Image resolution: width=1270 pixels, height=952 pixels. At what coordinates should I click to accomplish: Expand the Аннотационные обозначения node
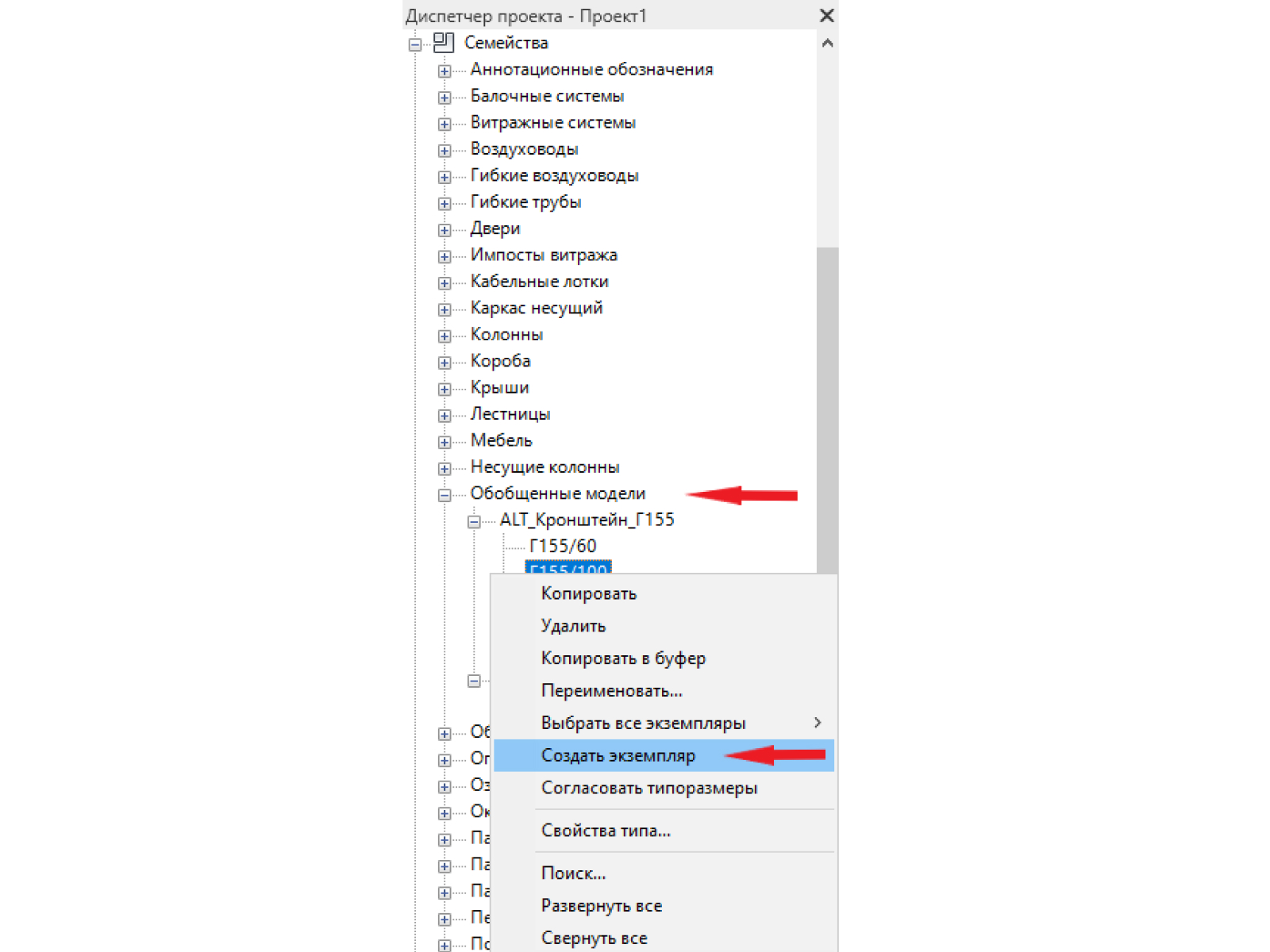[444, 71]
